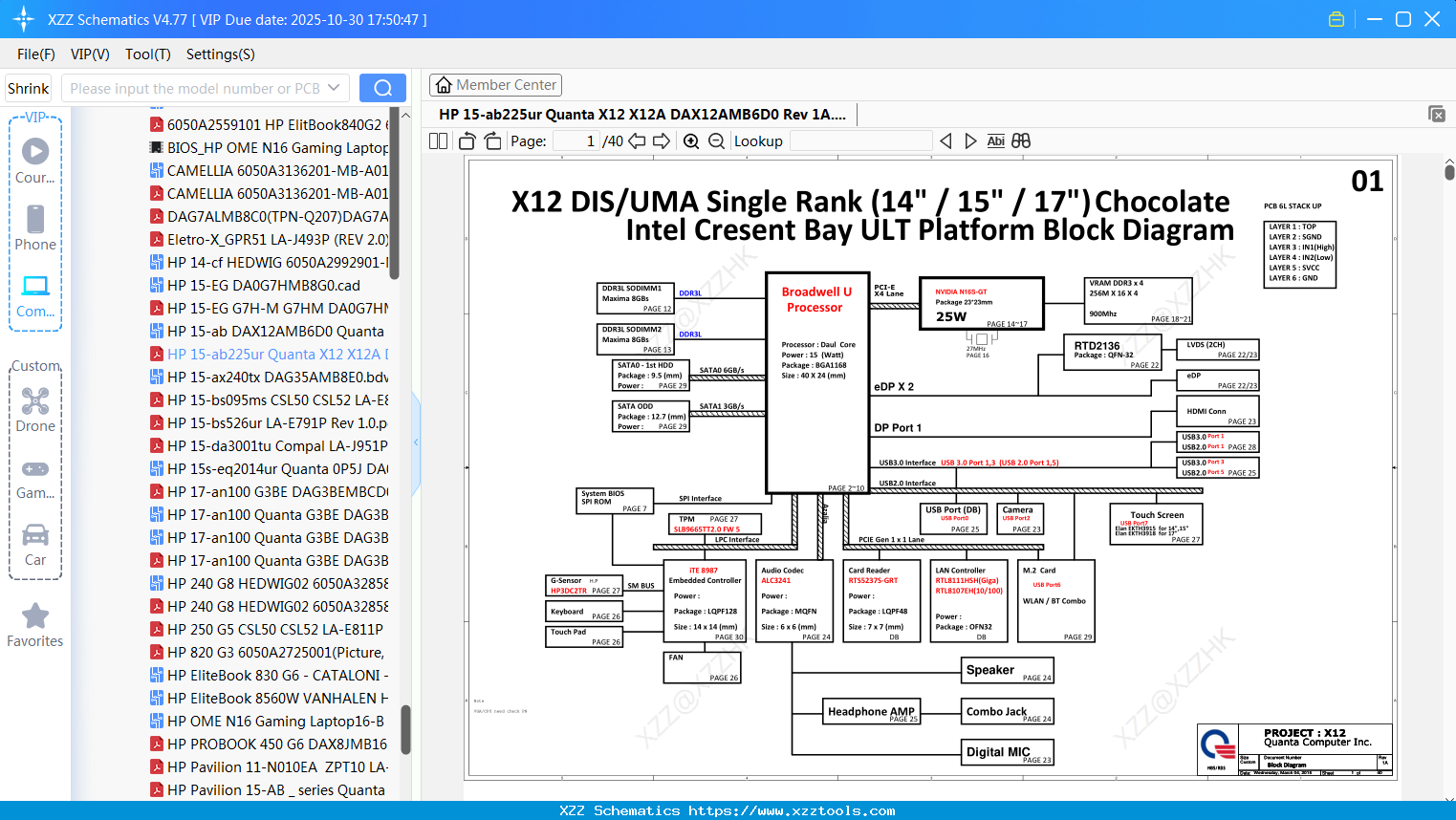Open HP 15-bs095ms CSL50 CSL52 file

pyautogui.click(x=270, y=400)
